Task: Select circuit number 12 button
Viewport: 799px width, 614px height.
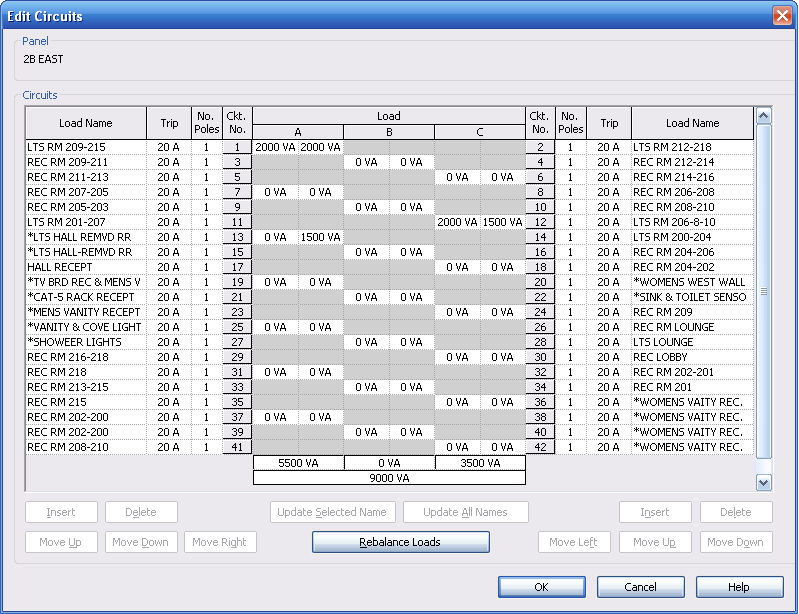Action: pos(540,222)
